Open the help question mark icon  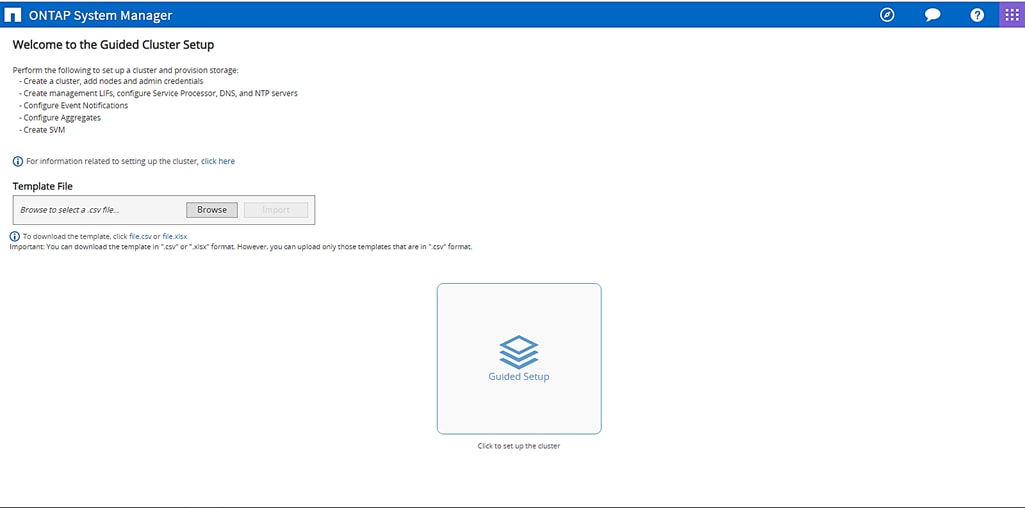point(977,15)
